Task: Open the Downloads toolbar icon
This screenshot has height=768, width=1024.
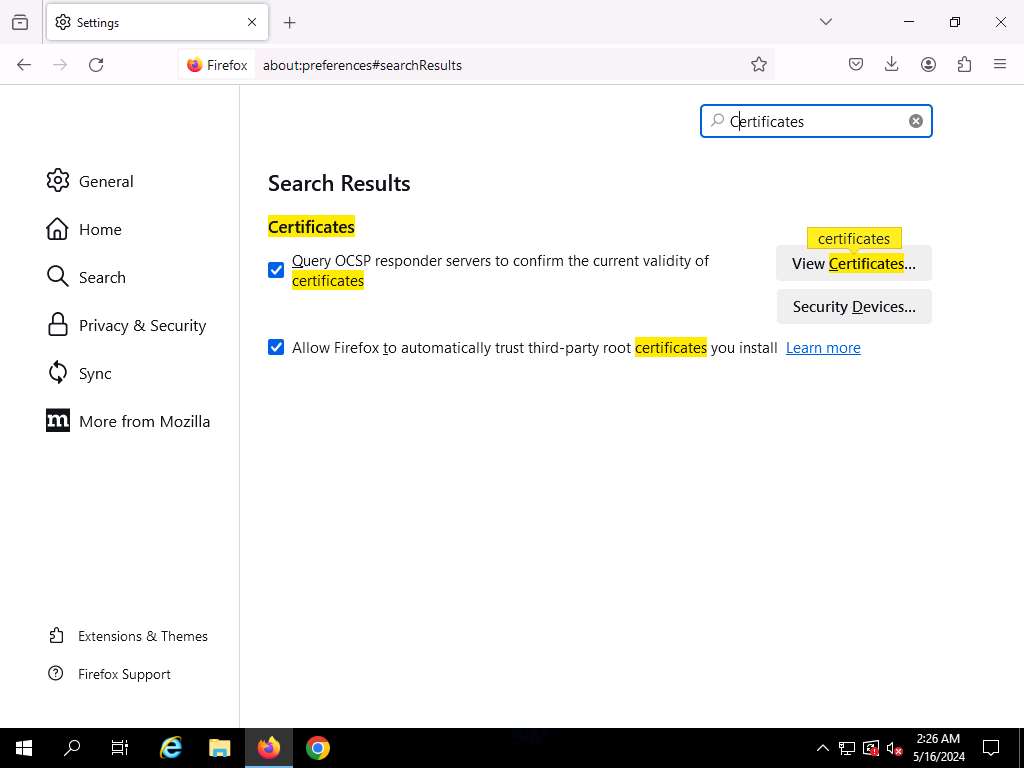Action: click(x=892, y=65)
